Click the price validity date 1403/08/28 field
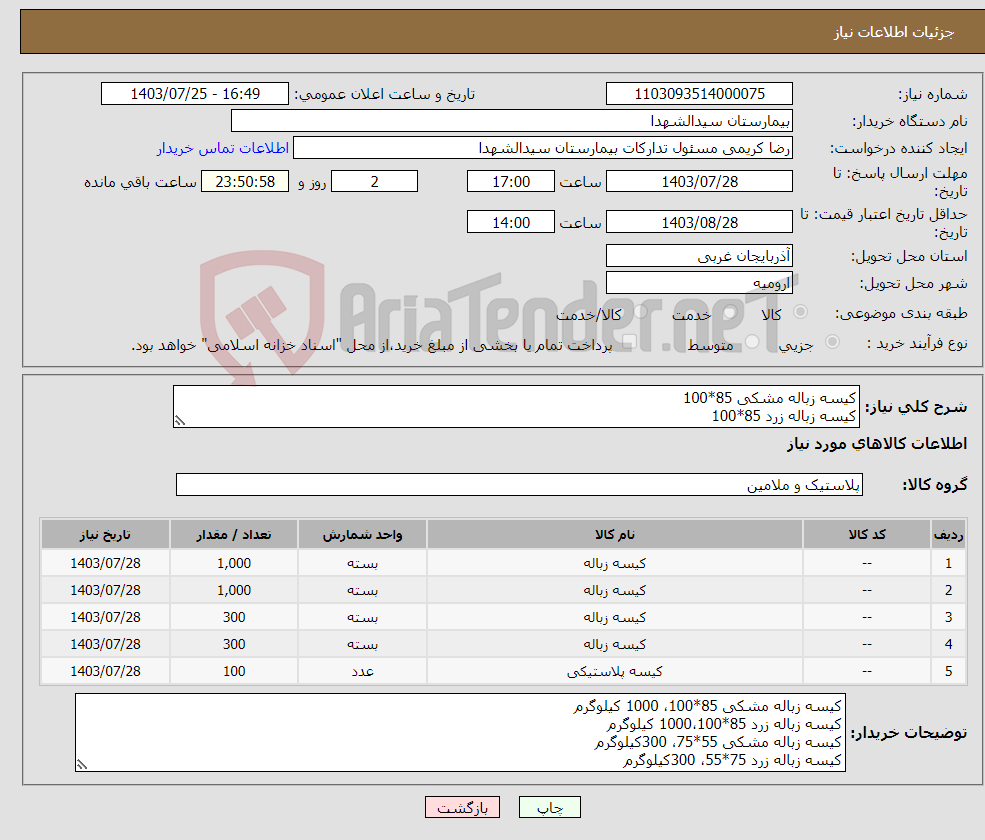985x840 pixels. pyautogui.click(x=699, y=222)
